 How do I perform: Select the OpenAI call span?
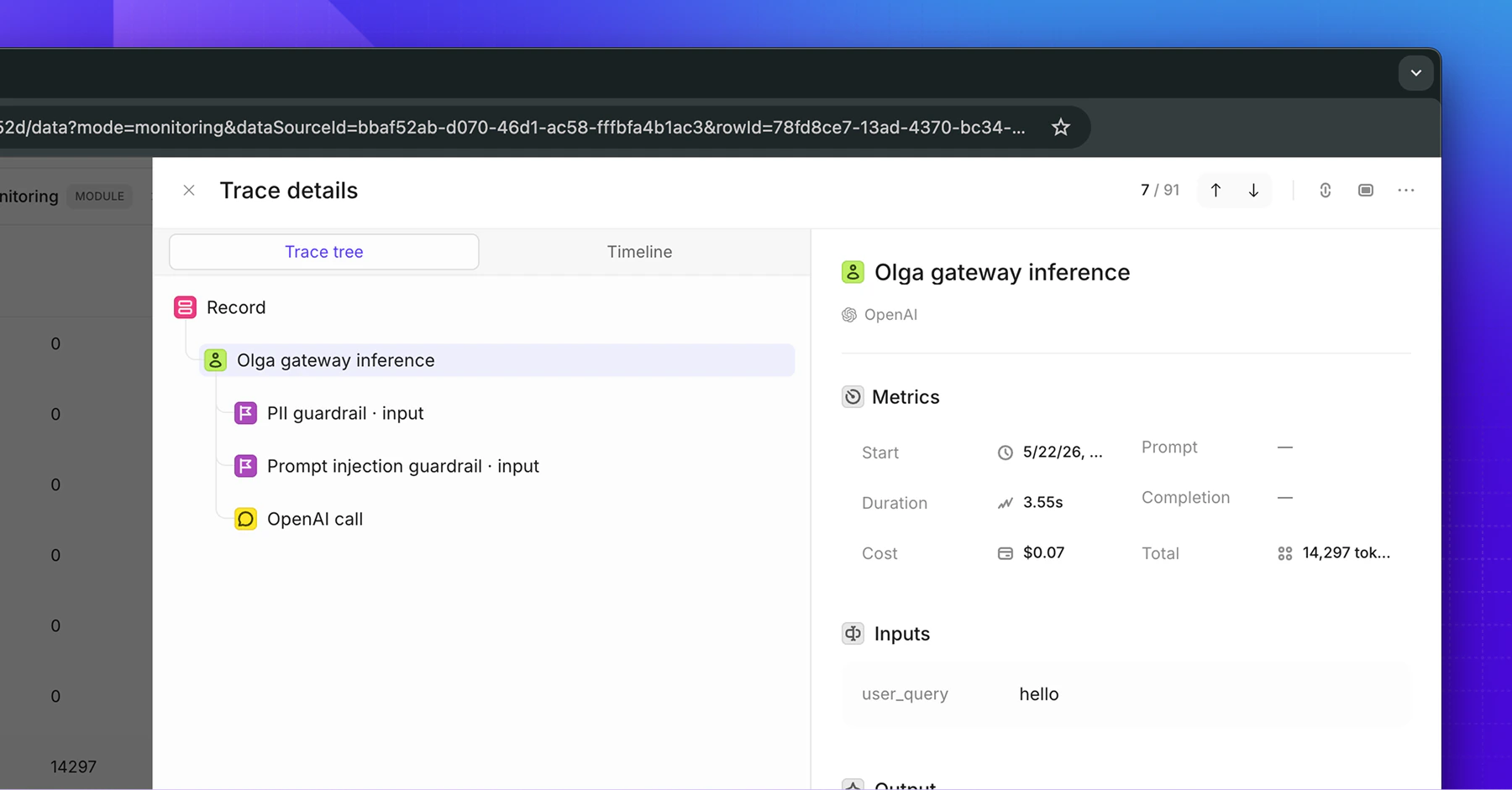315,519
